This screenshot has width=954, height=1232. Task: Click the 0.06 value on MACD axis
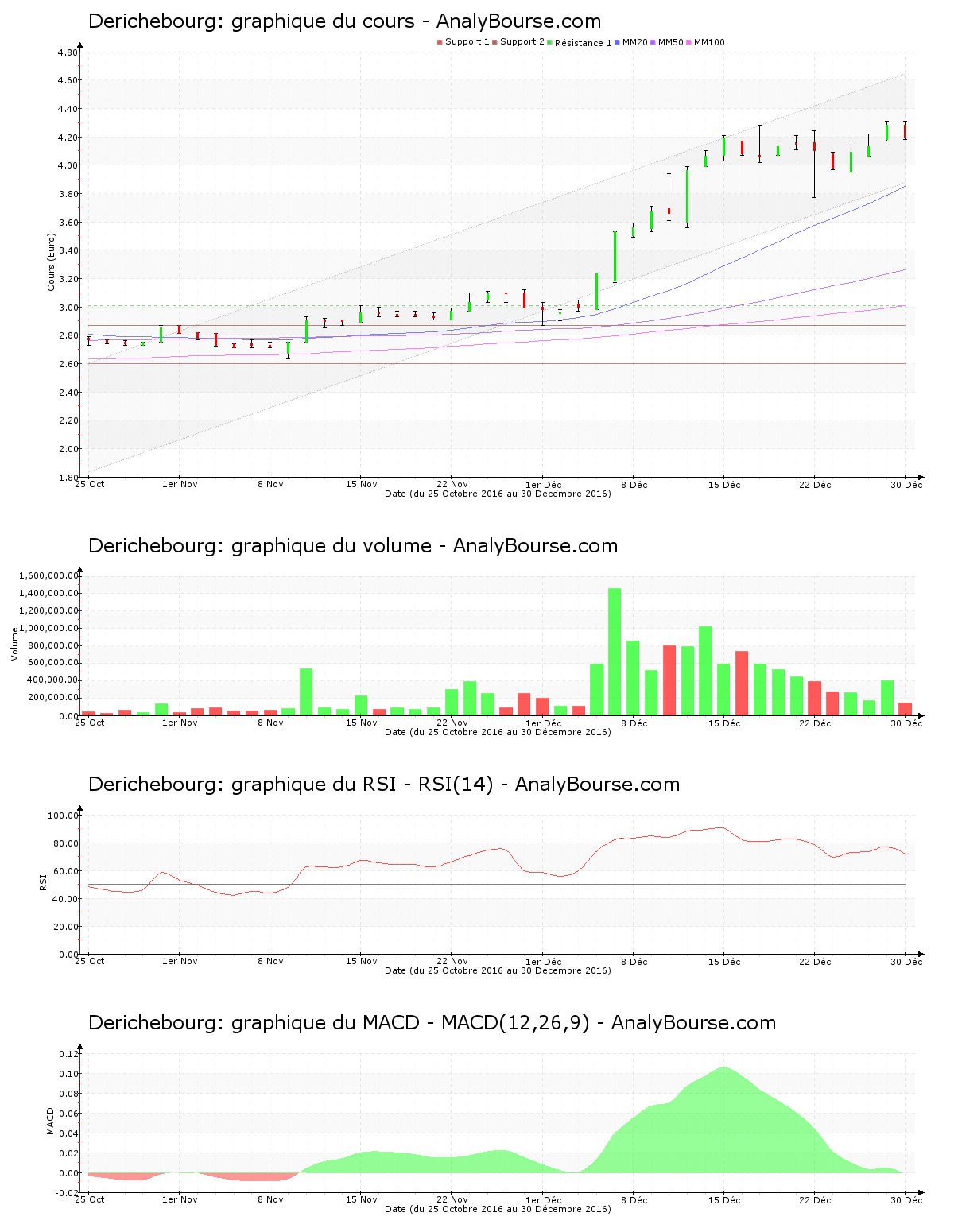(69, 1114)
